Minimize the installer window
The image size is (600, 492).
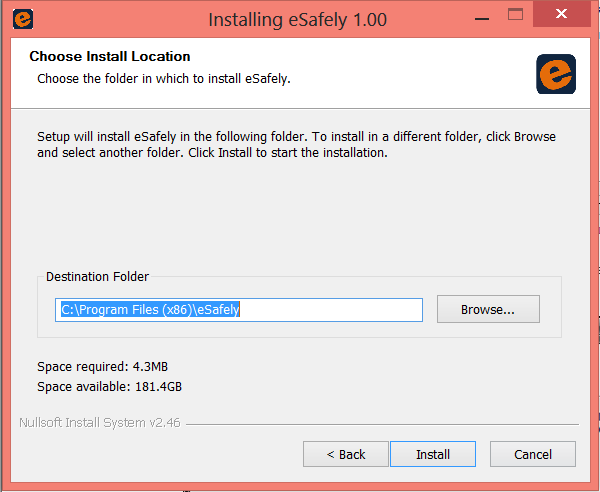[482, 18]
